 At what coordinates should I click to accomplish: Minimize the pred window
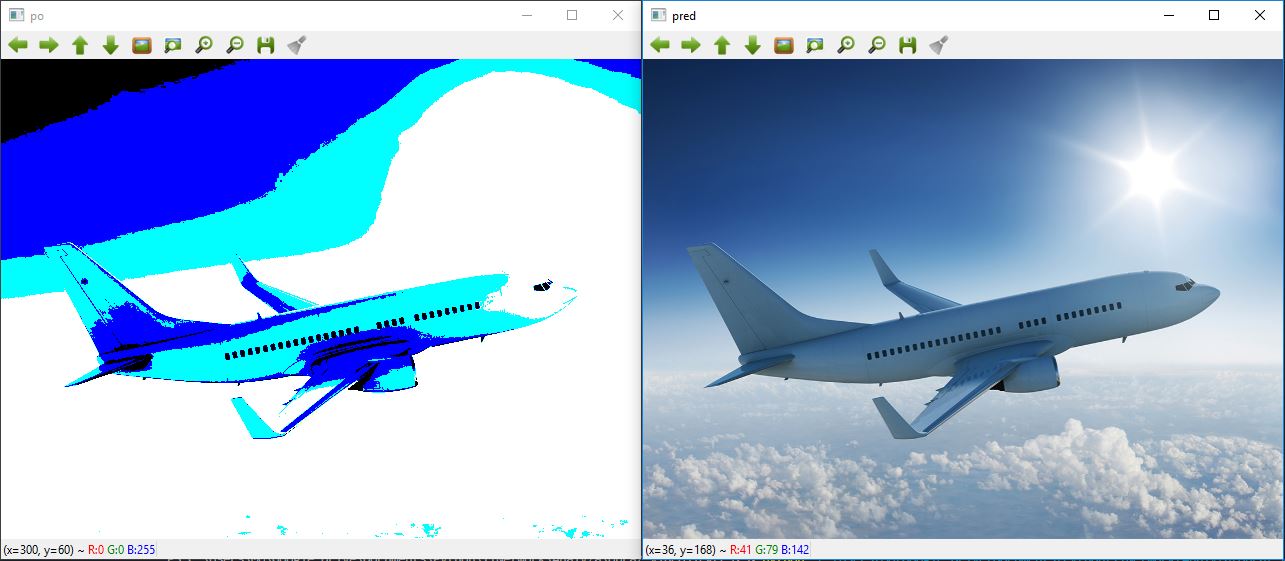(1168, 16)
